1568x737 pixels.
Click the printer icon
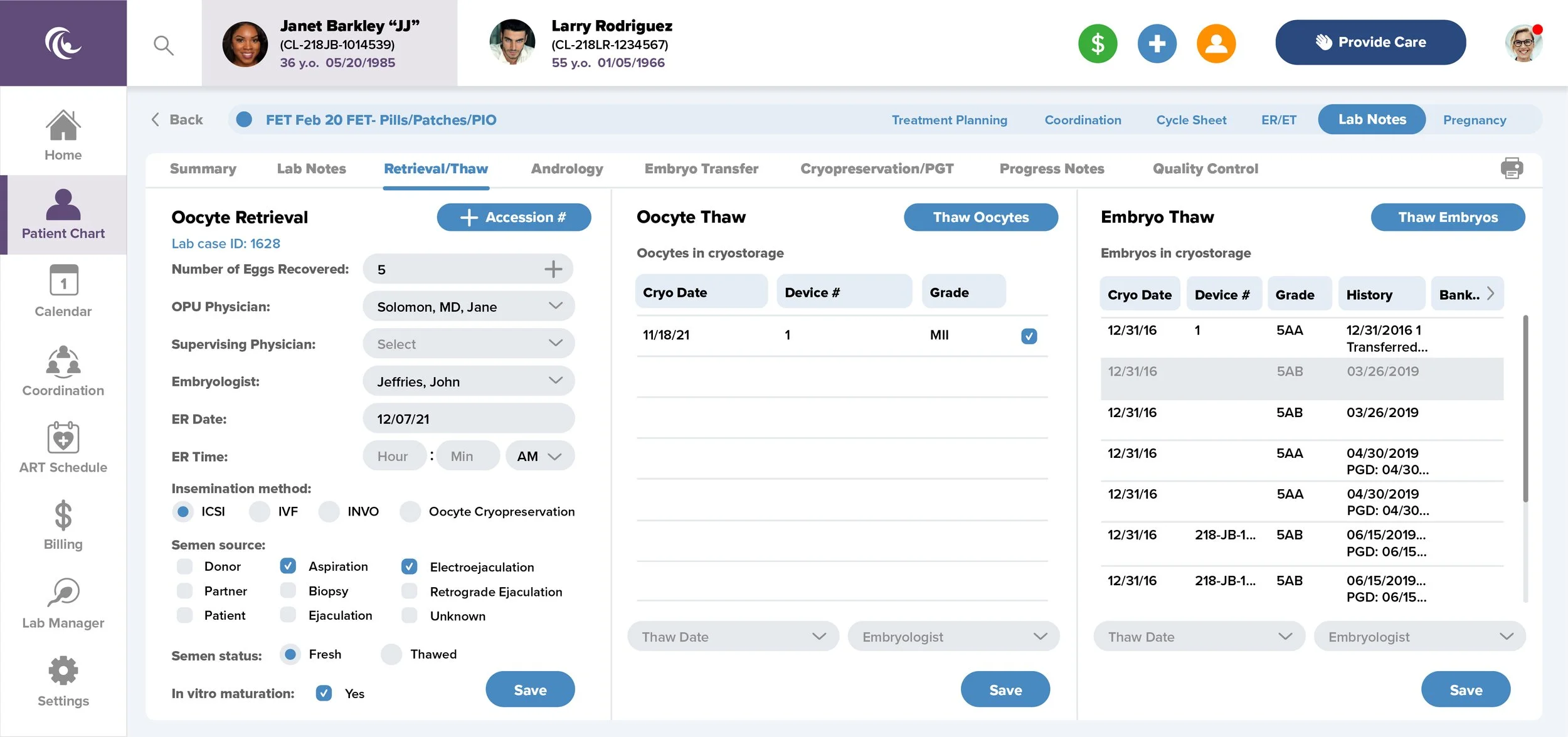pos(1512,168)
